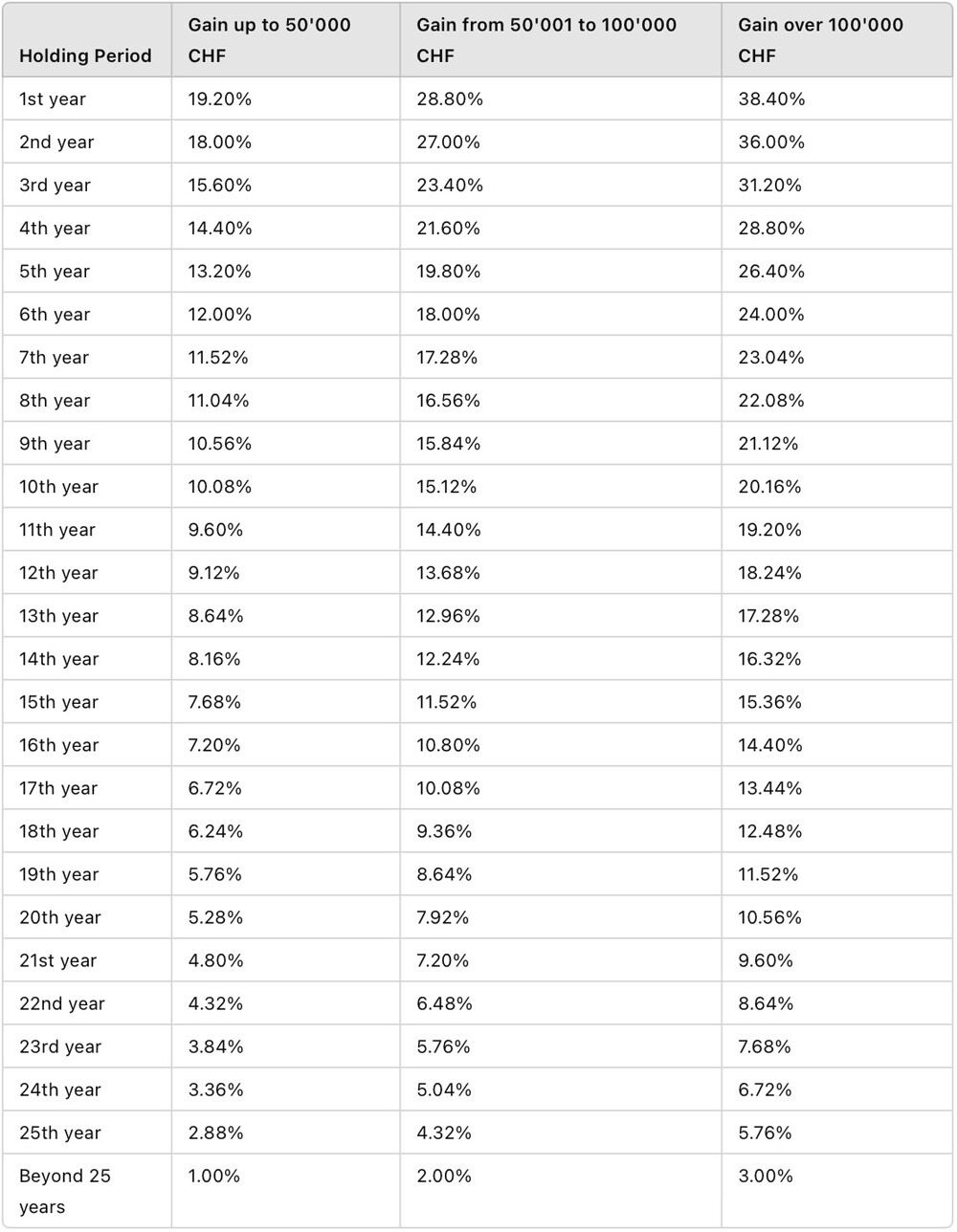Click the 6.72% cell in the 24th year row
Image resolution: width=957 pixels, height=1232 pixels.
click(x=765, y=1089)
